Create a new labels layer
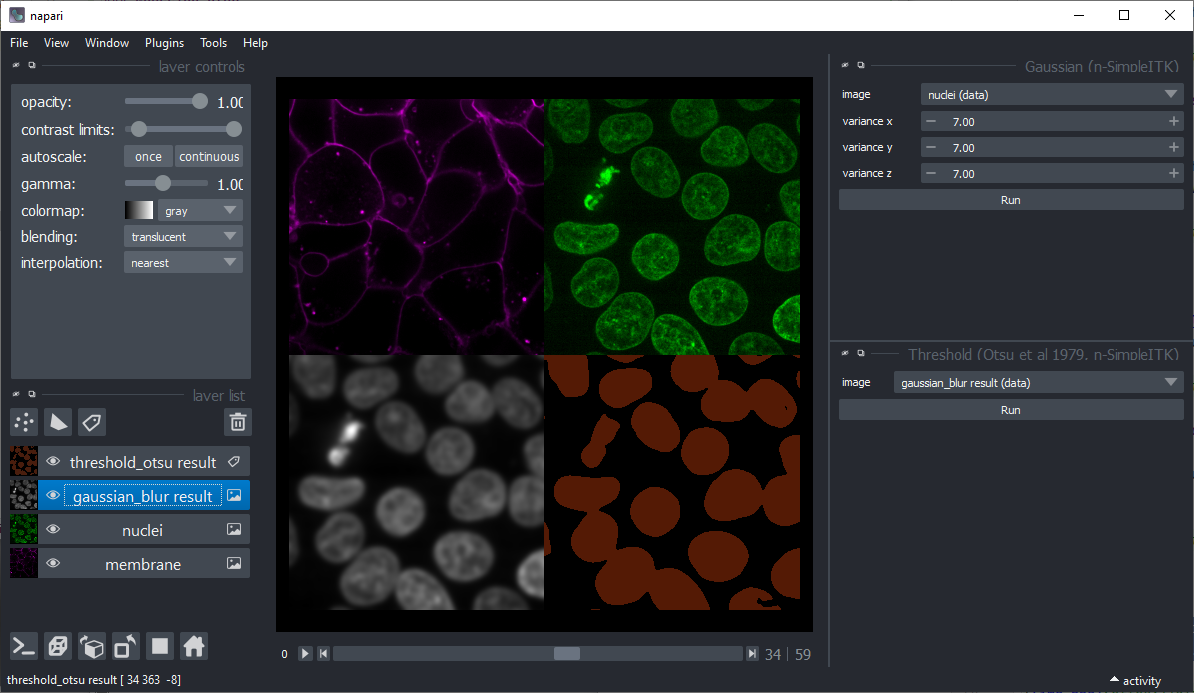Screen dimensions: 1194x693 [x=91, y=422]
